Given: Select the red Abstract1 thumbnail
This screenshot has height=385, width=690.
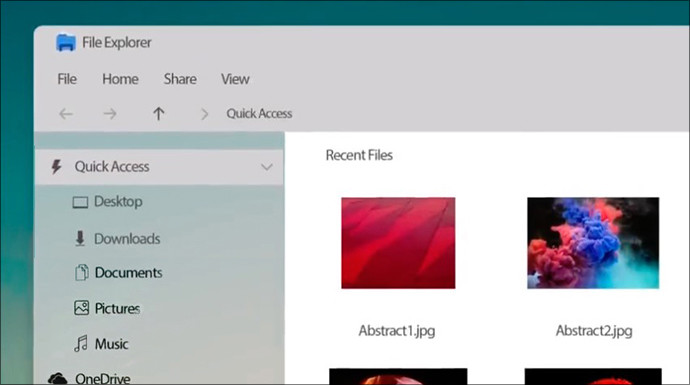Looking at the screenshot, I should pyautogui.click(x=398, y=243).
